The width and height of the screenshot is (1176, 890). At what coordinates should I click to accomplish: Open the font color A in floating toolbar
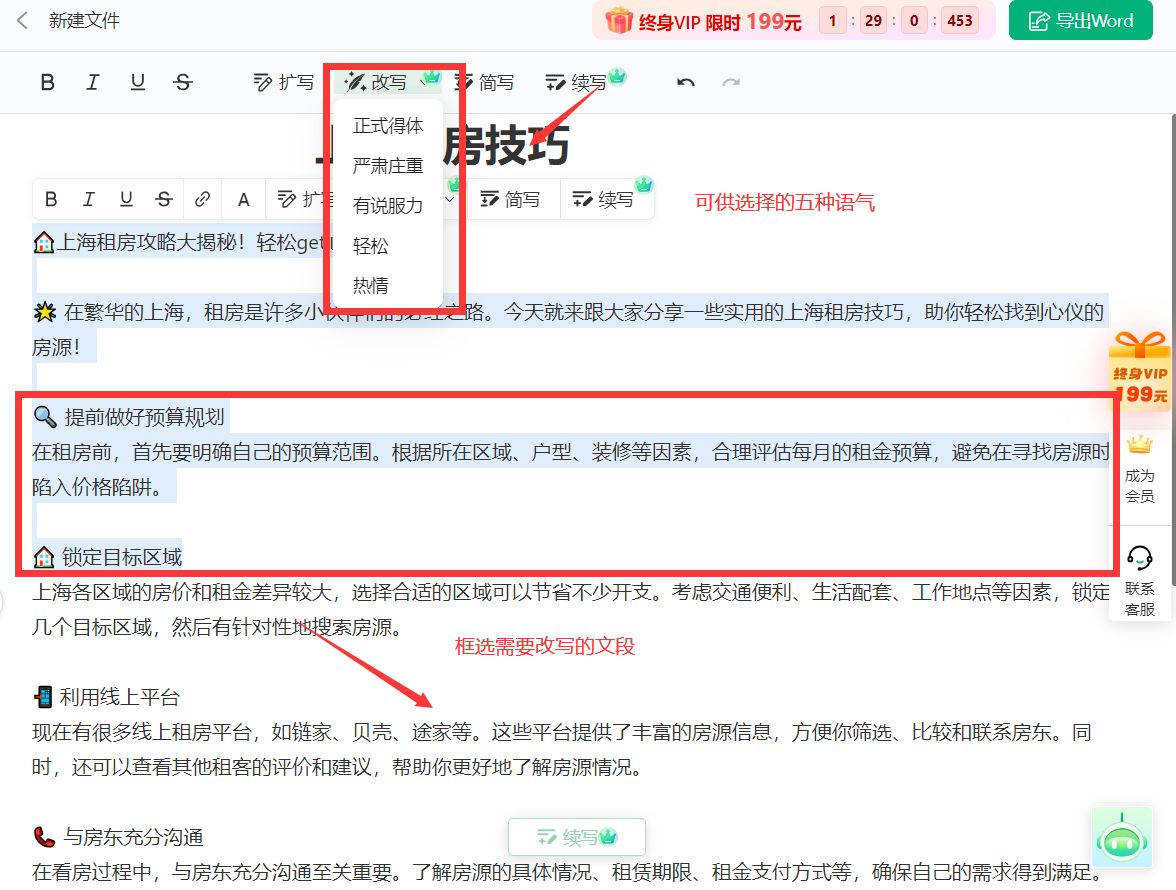(x=243, y=199)
